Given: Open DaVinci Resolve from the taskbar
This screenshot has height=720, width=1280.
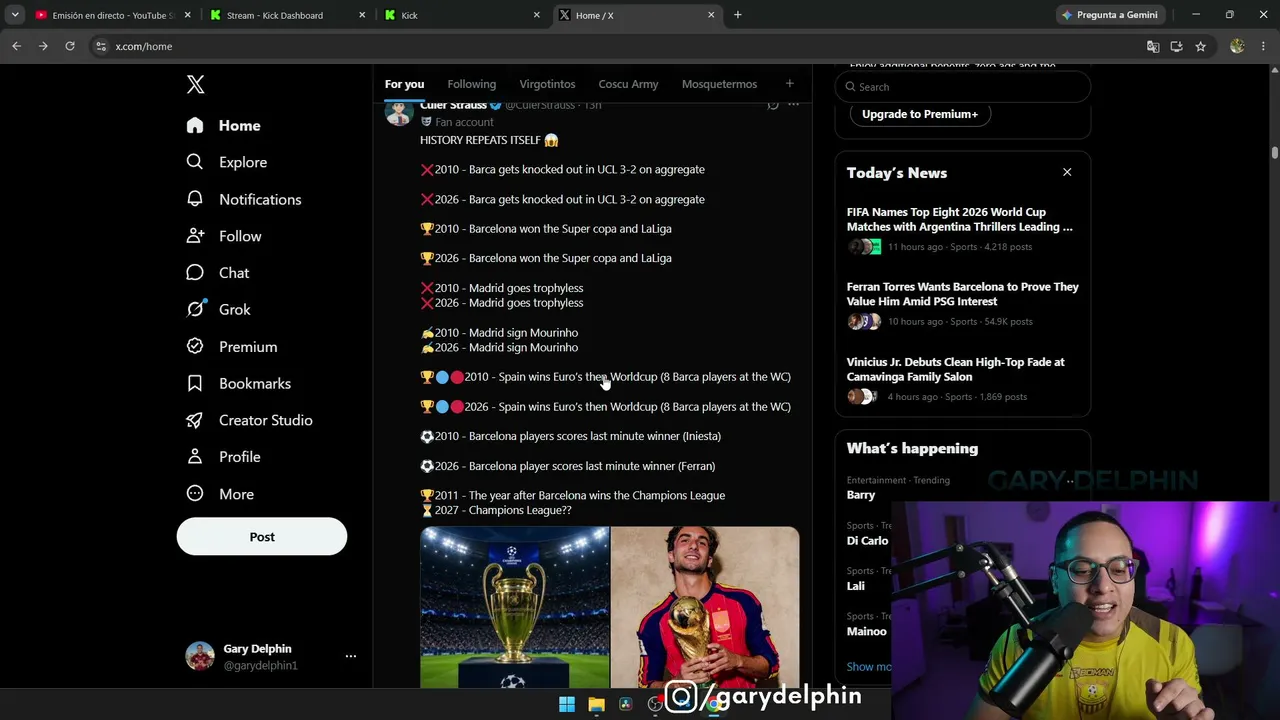Looking at the screenshot, I should (626, 704).
